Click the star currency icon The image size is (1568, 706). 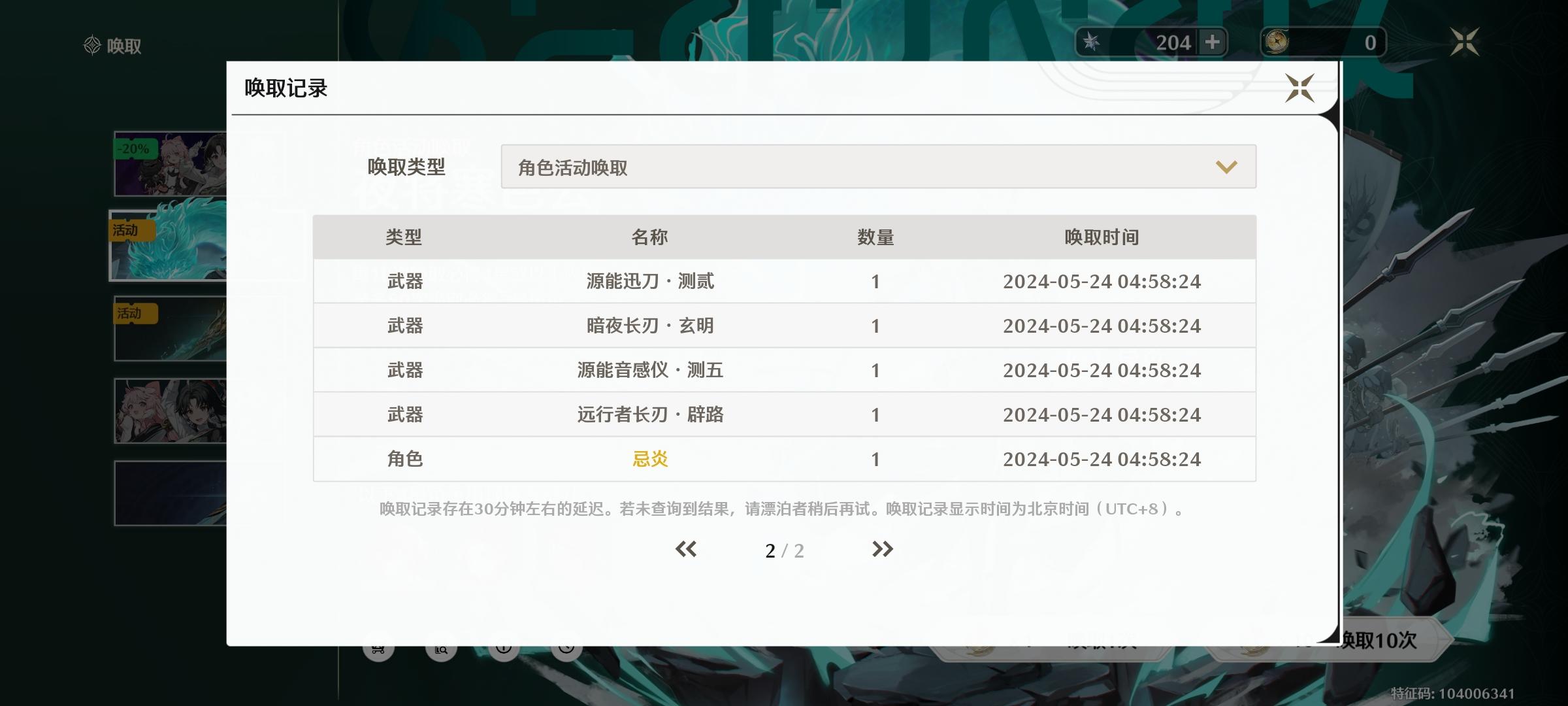coord(1091,42)
